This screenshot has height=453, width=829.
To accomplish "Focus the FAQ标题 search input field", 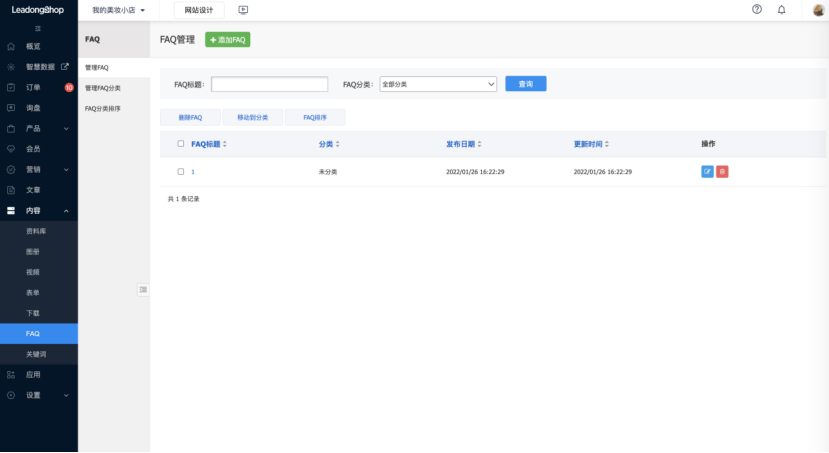I will point(270,84).
